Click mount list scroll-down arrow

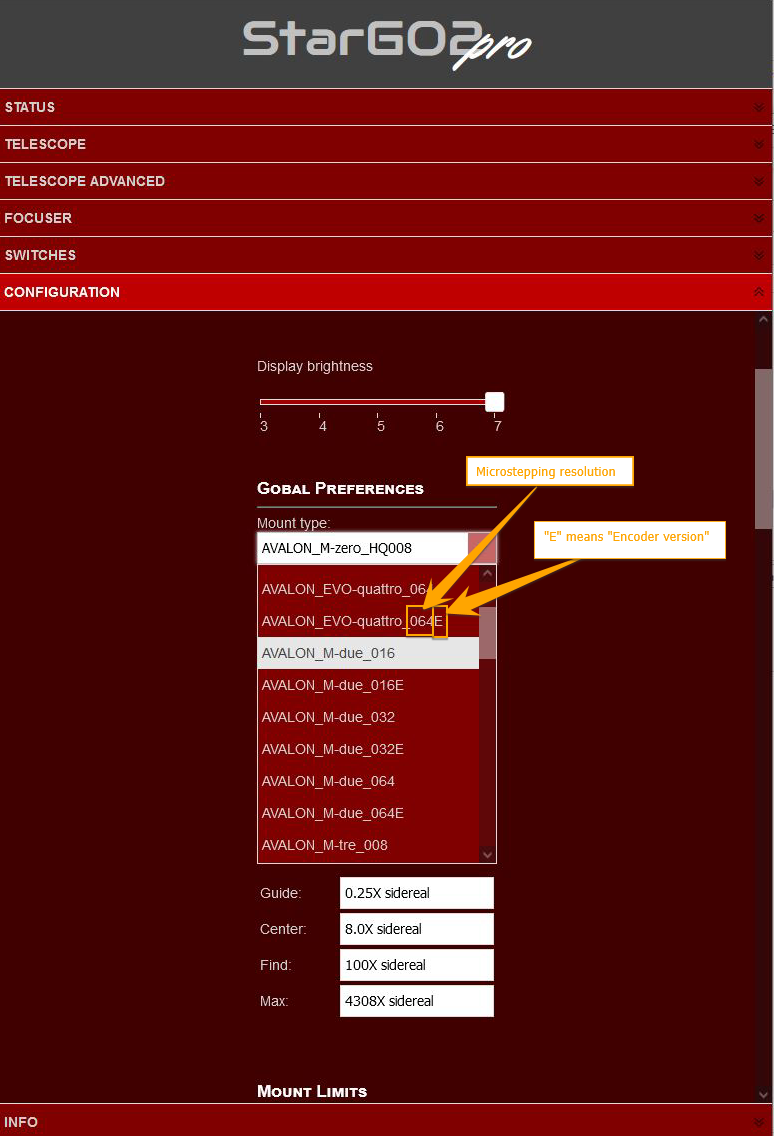click(x=488, y=855)
